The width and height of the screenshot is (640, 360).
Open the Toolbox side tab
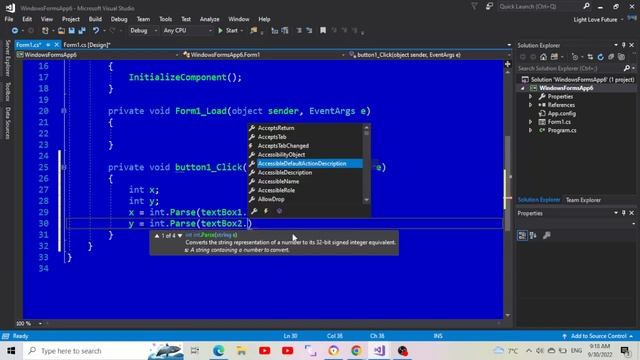point(7,91)
